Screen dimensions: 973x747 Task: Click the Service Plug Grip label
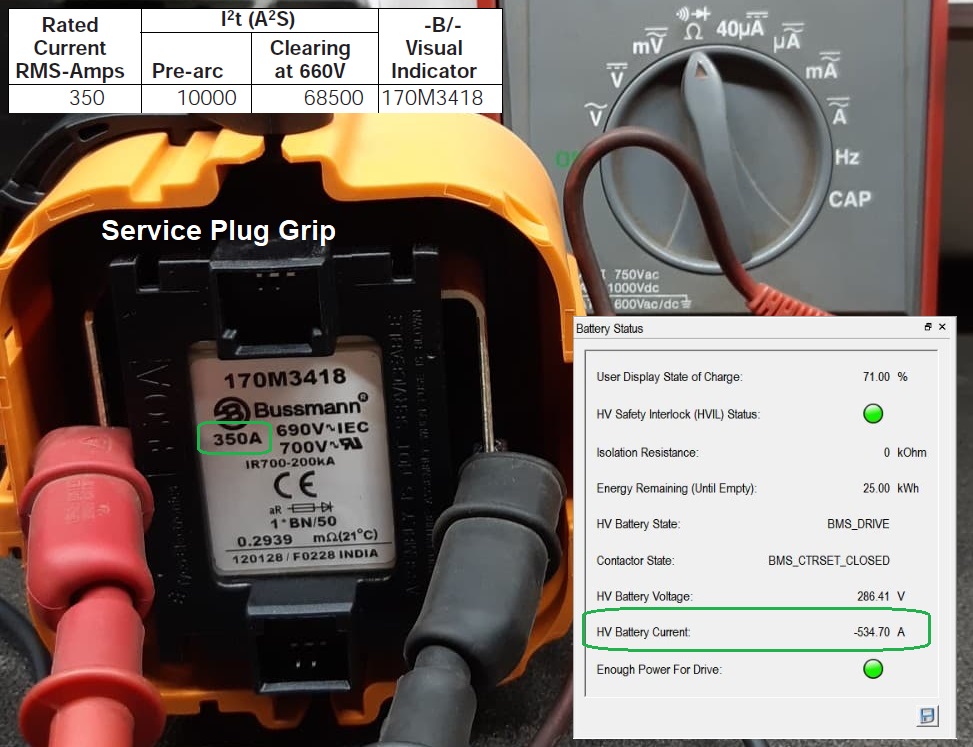point(218,230)
